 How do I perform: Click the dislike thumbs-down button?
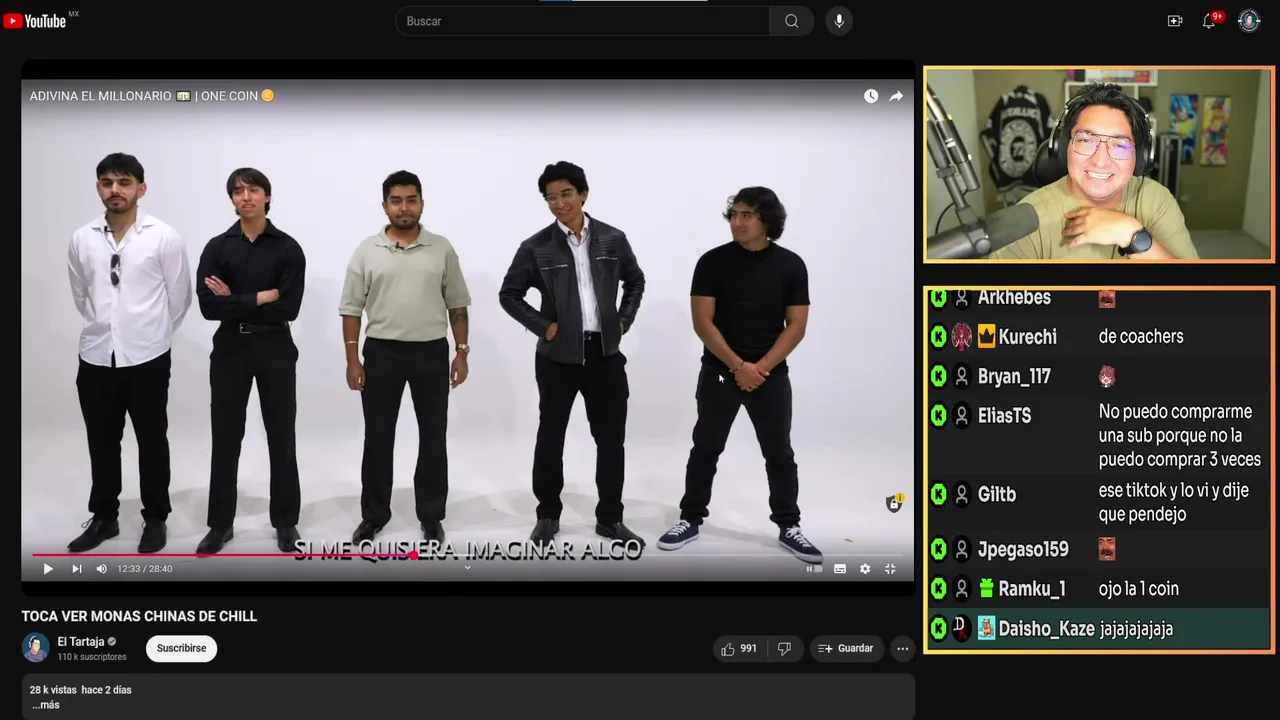tap(785, 648)
